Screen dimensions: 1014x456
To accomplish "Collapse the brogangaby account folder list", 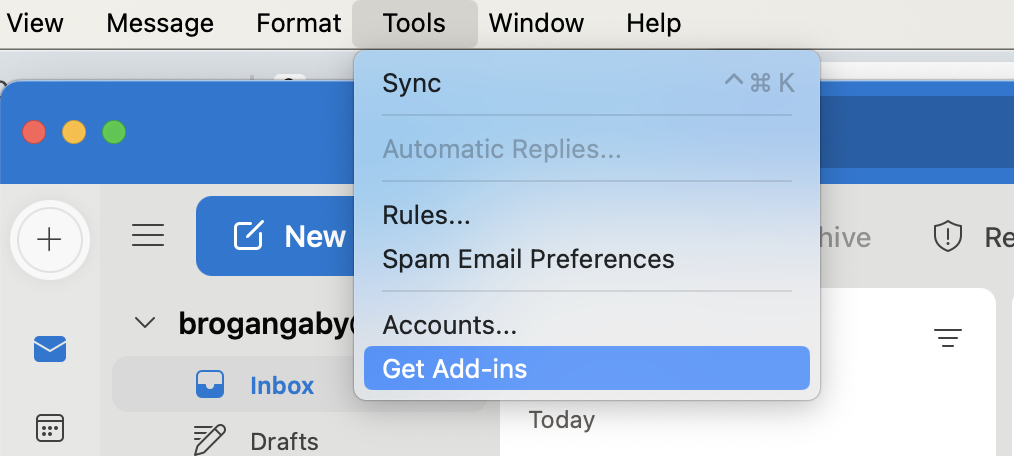I will pos(146,323).
